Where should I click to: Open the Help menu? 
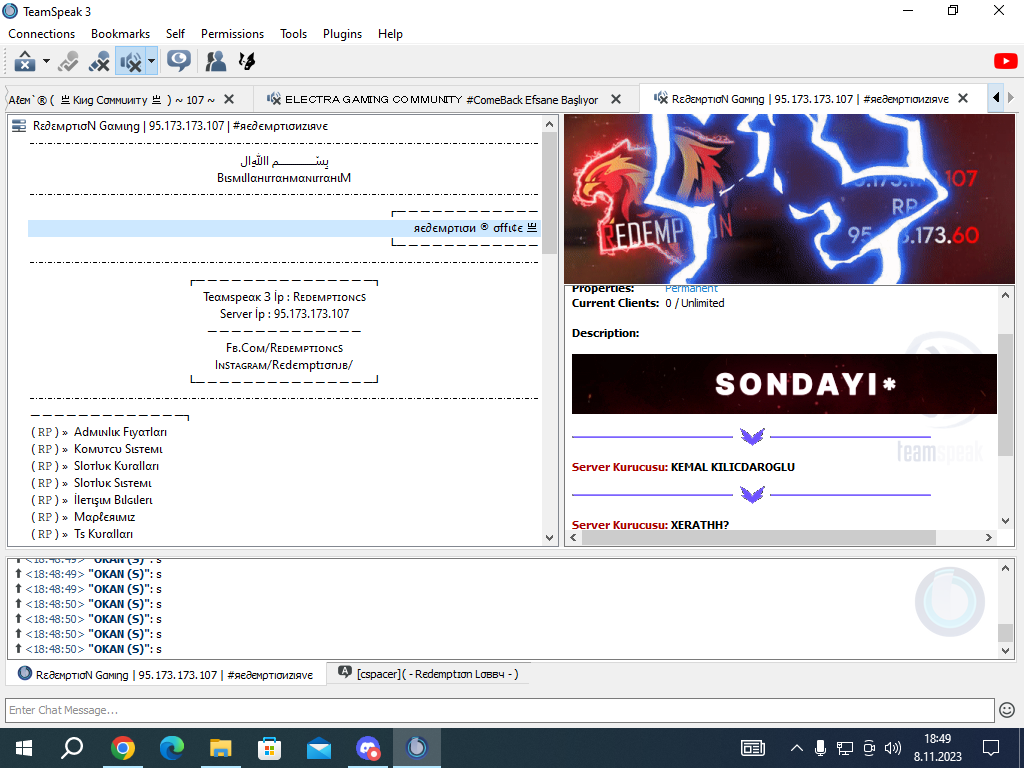[390, 34]
